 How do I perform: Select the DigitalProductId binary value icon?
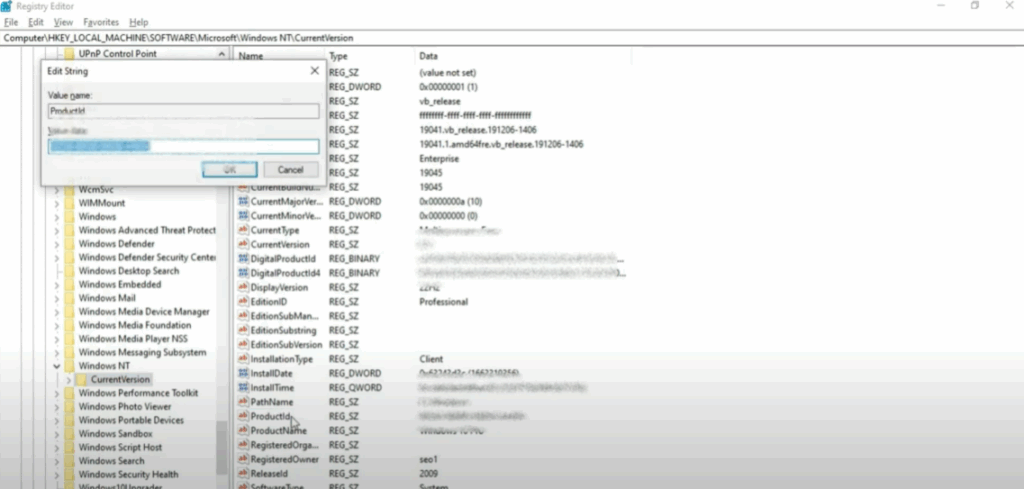tap(242, 259)
